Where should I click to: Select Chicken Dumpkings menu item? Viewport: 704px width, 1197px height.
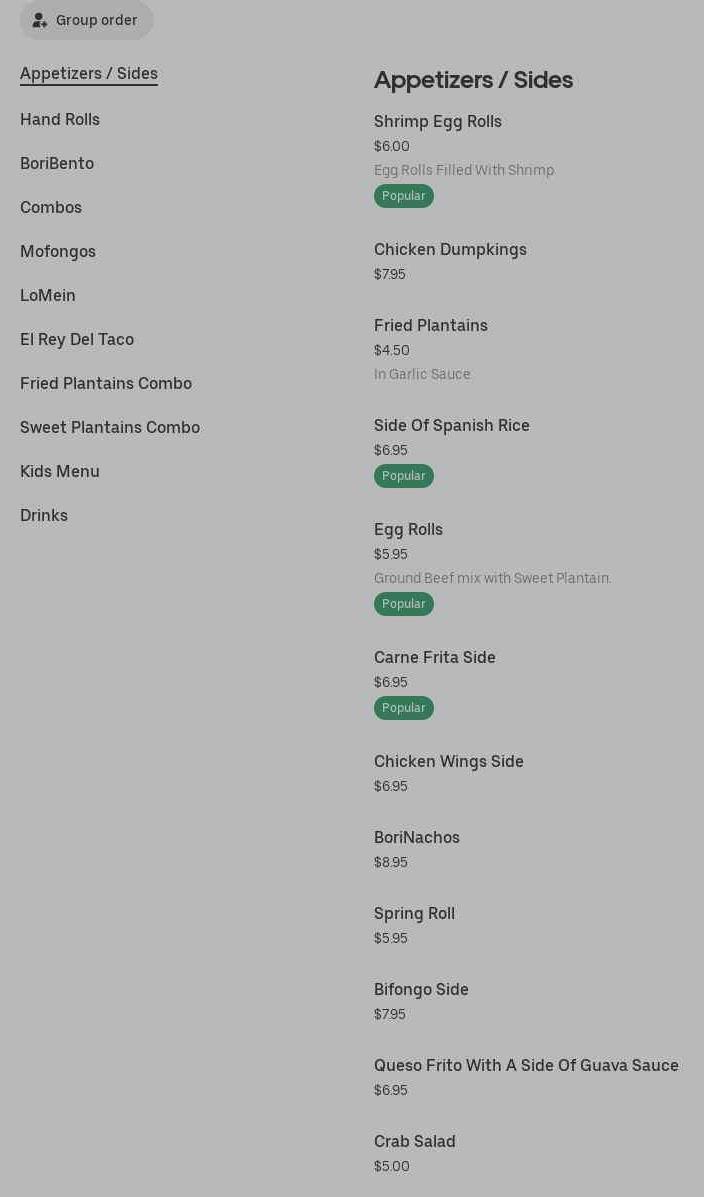(x=450, y=250)
